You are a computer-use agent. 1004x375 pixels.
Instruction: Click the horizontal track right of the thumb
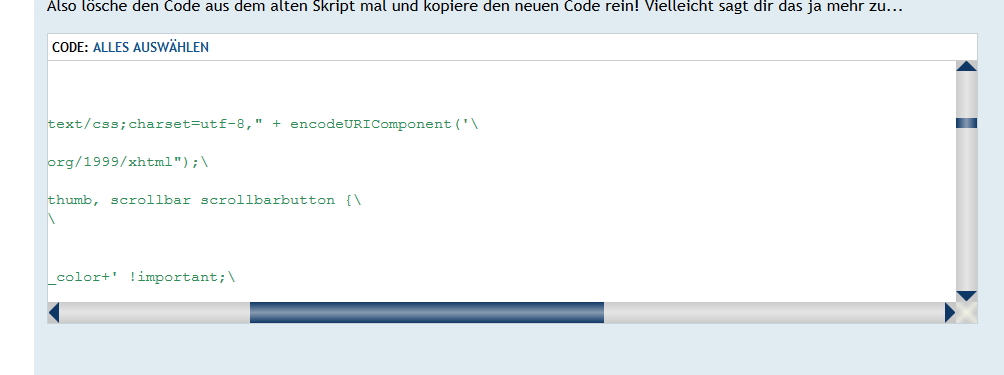coord(774,312)
